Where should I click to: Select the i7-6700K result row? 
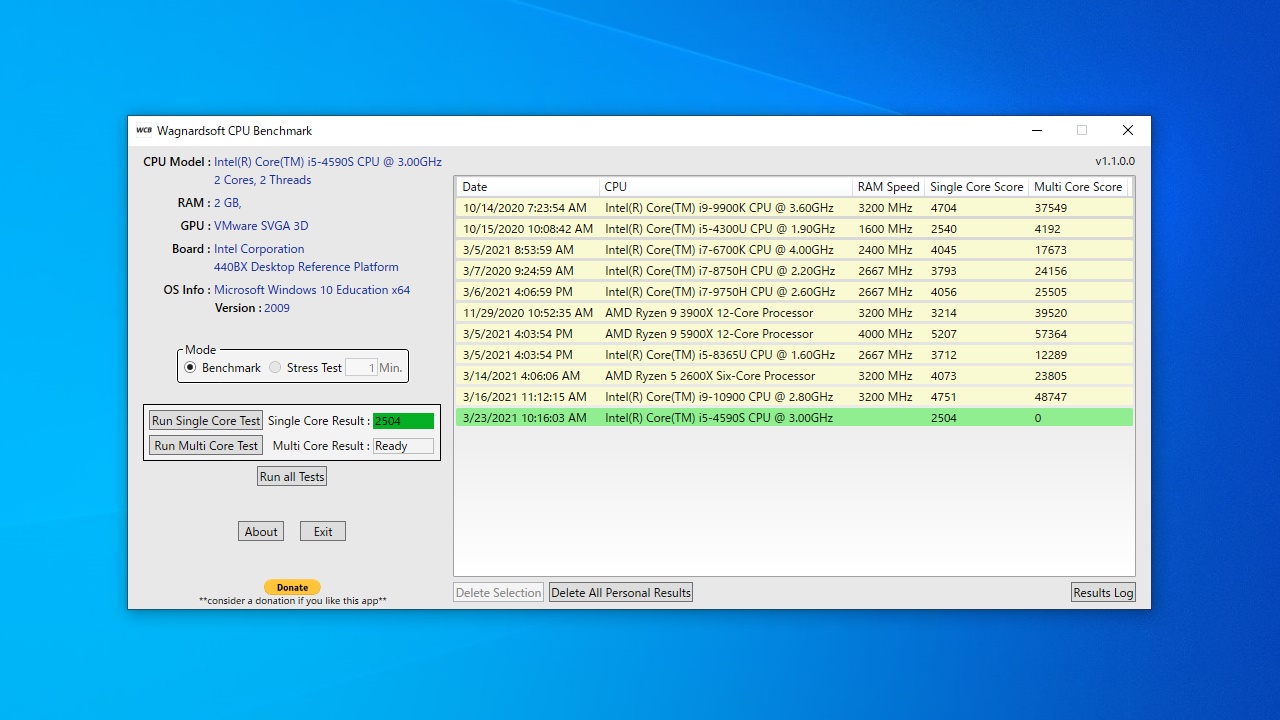click(794, 250)
